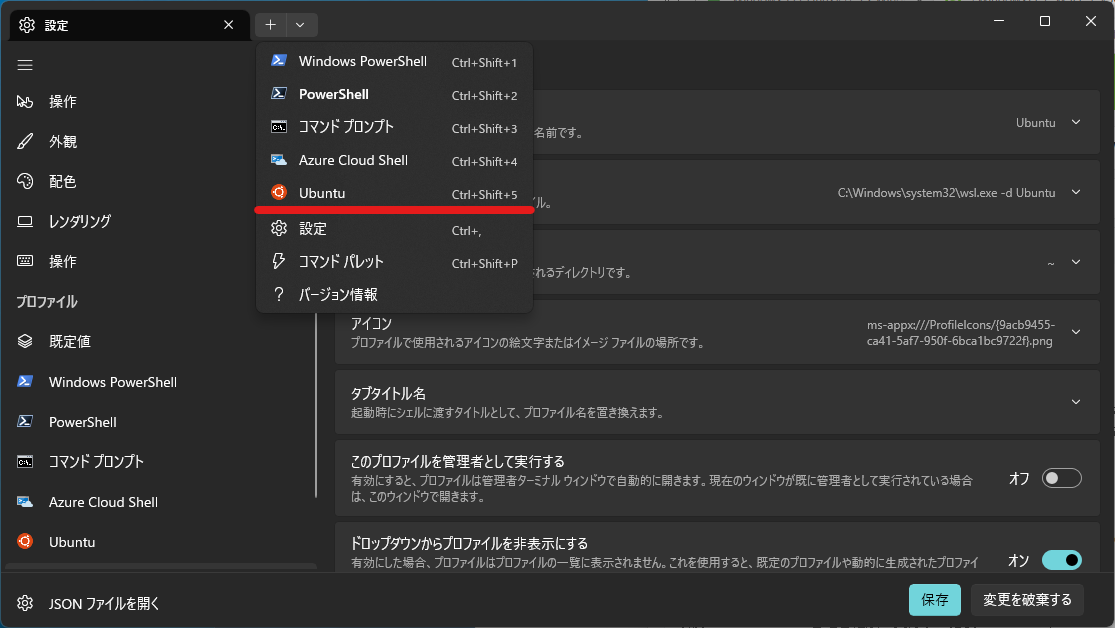This screenshot has width=1115, height=628.
Task: Minimize the Terminal window
Action: pyautogui.click(x=999, y=21)
